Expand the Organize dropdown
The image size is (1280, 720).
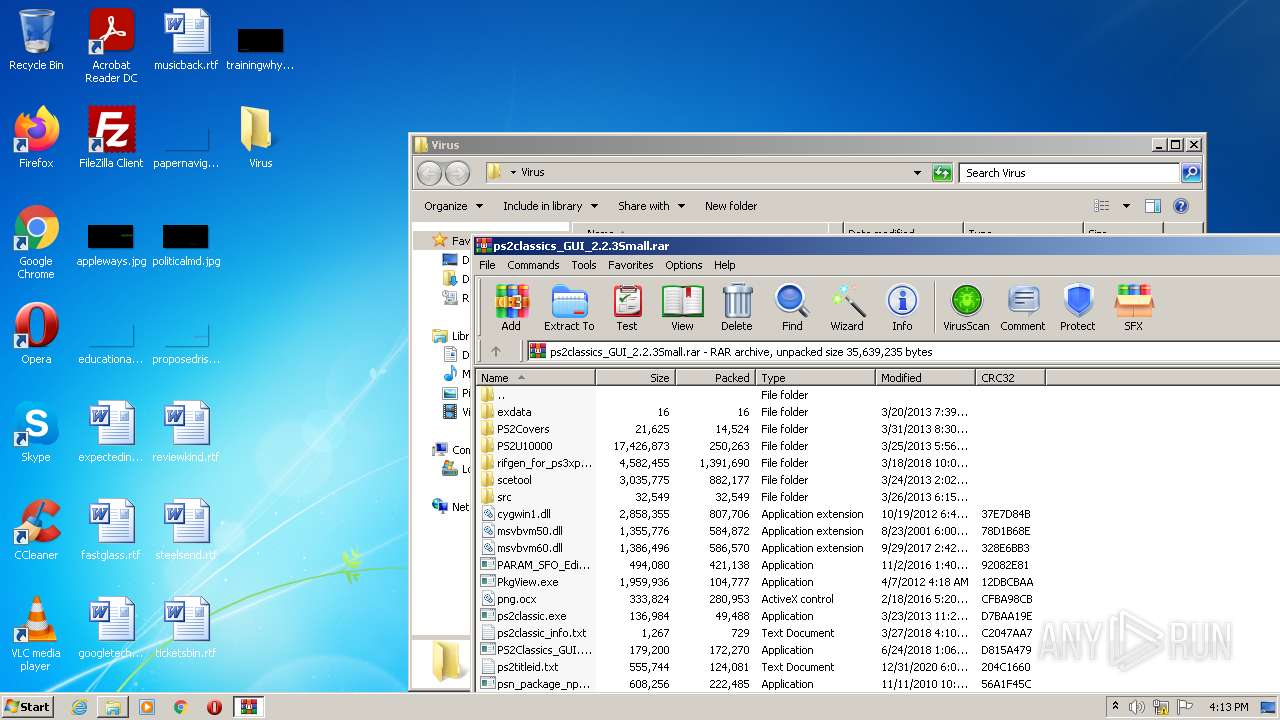[x=453, y=206]
